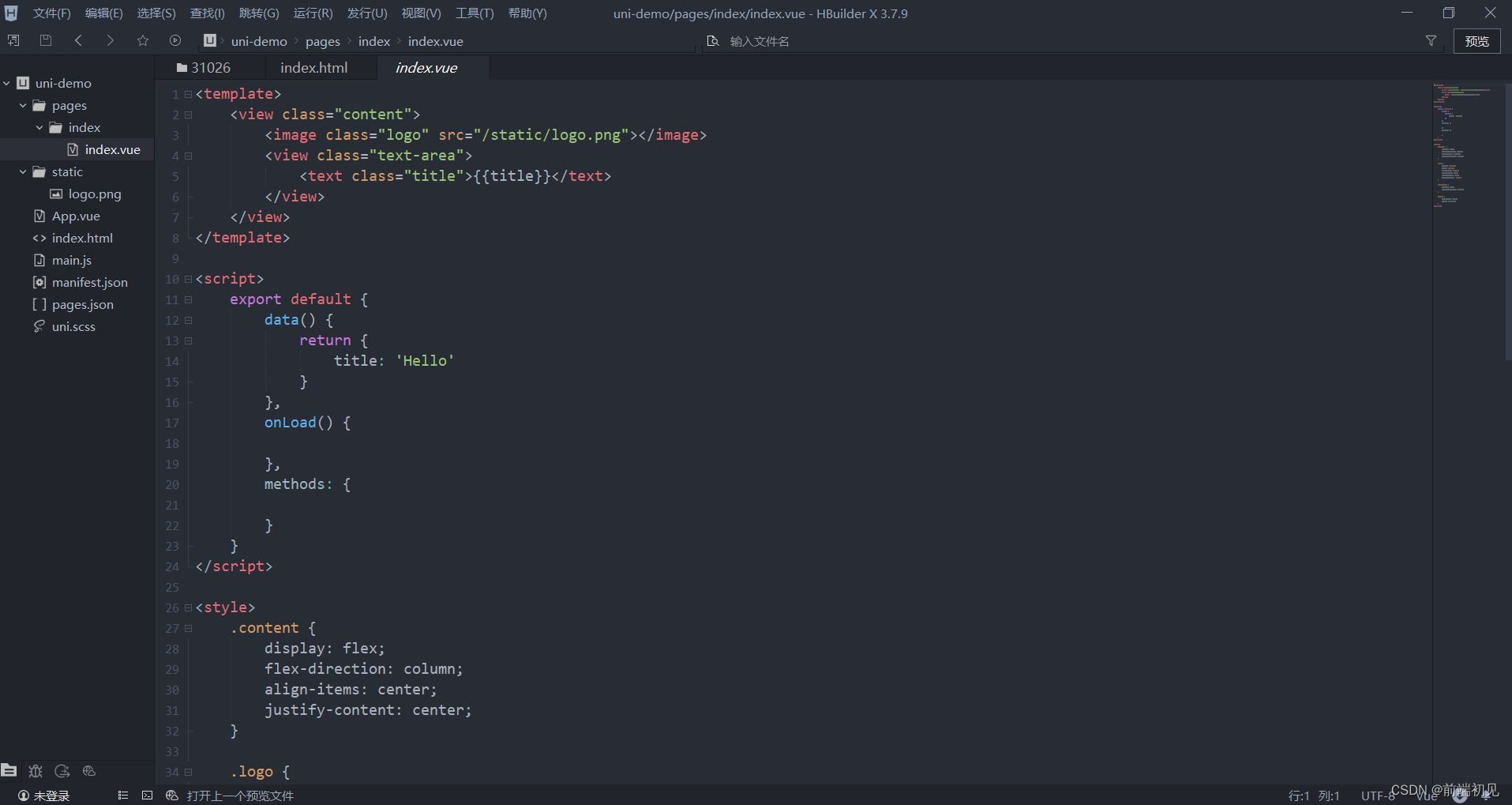The image size is (1512, 805).
Task: Open the 发行(U) menu
Action: coord(367,13)
